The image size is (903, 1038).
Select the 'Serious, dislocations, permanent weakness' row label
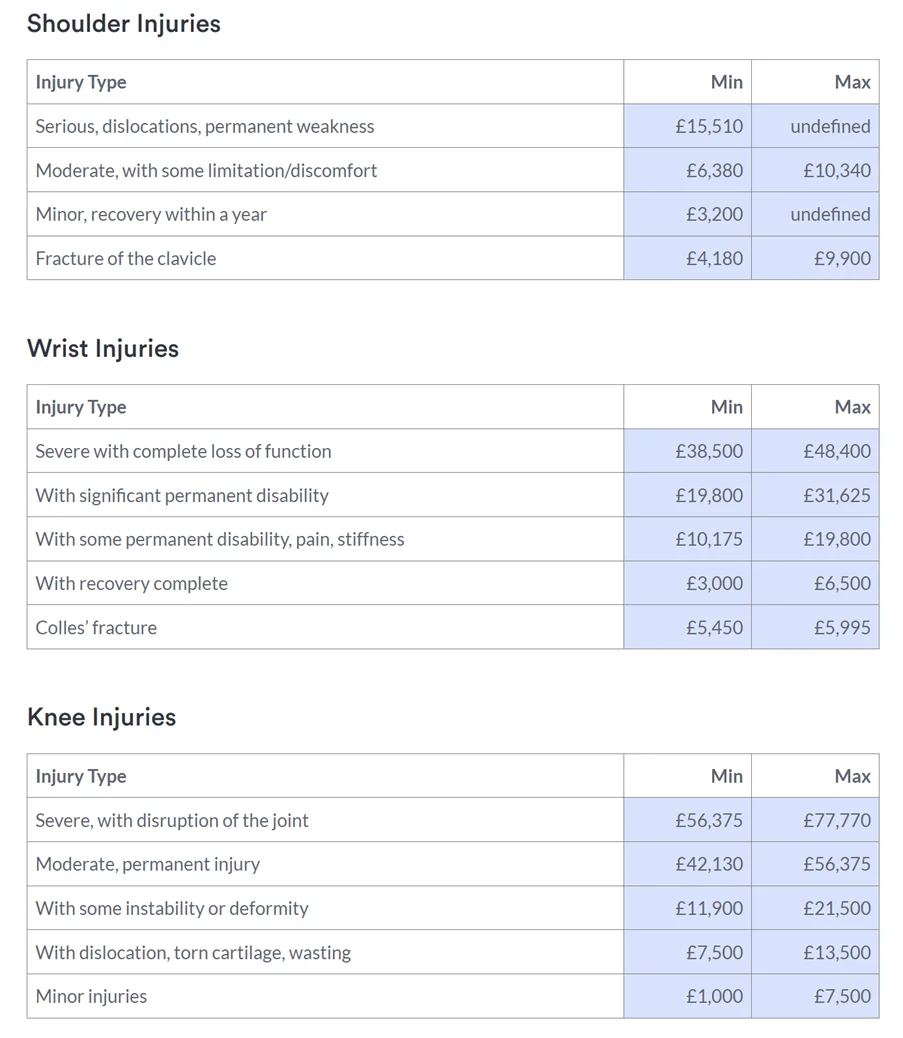(x=205, y=127)
